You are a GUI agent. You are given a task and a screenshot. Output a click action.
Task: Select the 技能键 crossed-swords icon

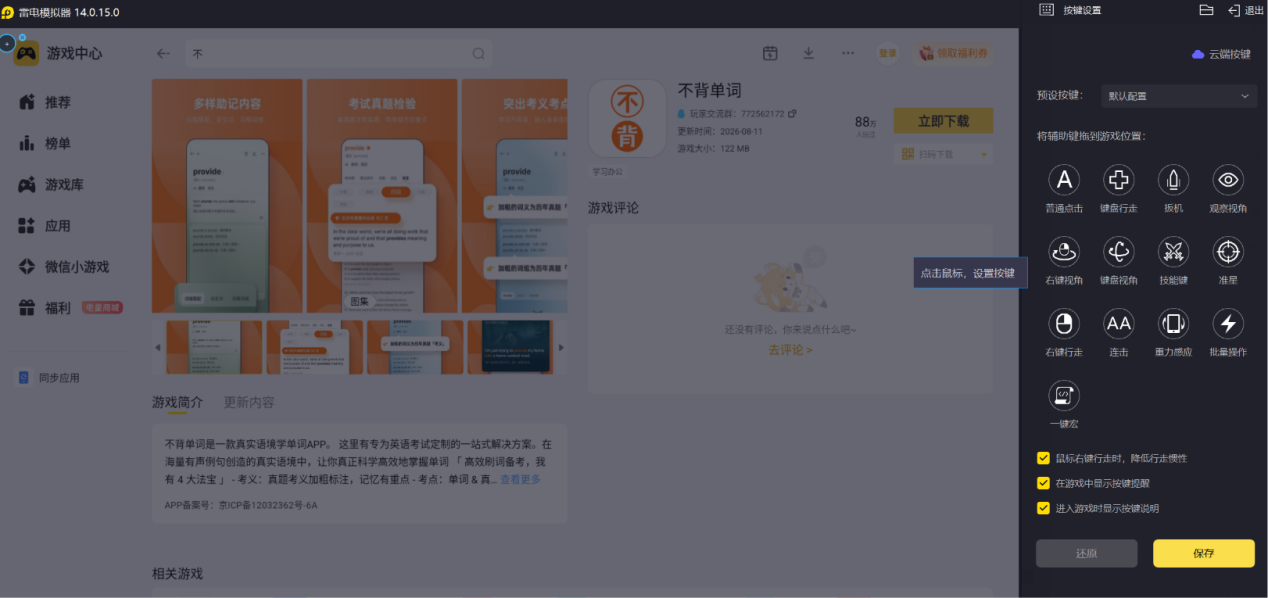(1173, 252)
